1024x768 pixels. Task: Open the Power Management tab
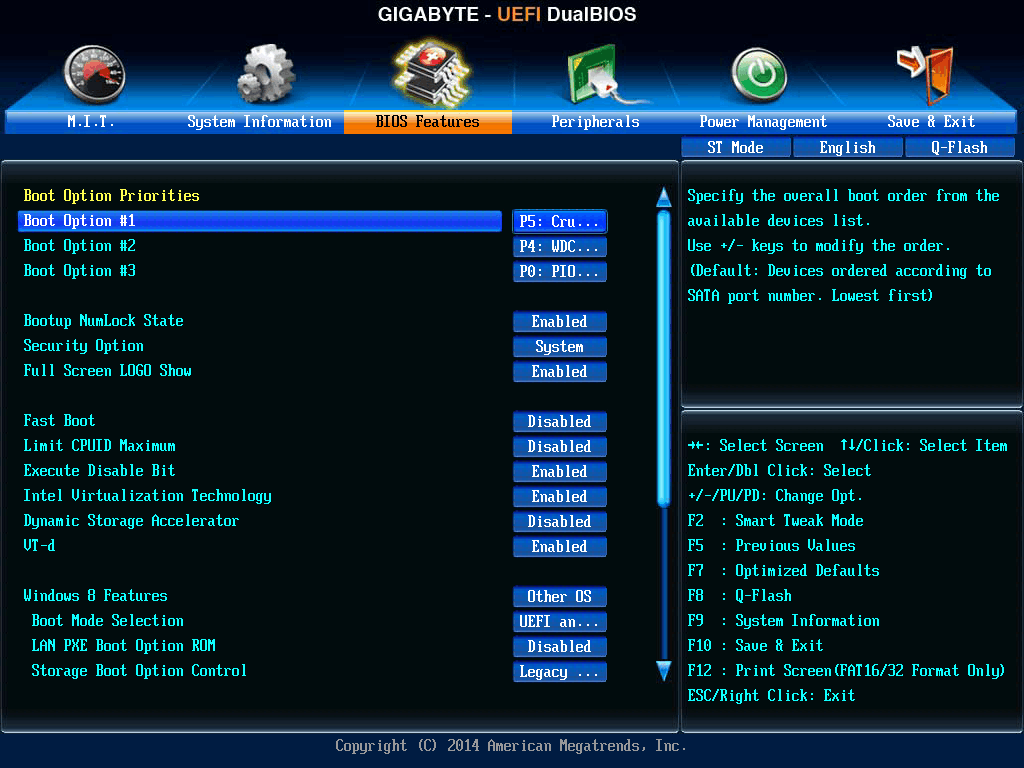click(x=763, y=121)
